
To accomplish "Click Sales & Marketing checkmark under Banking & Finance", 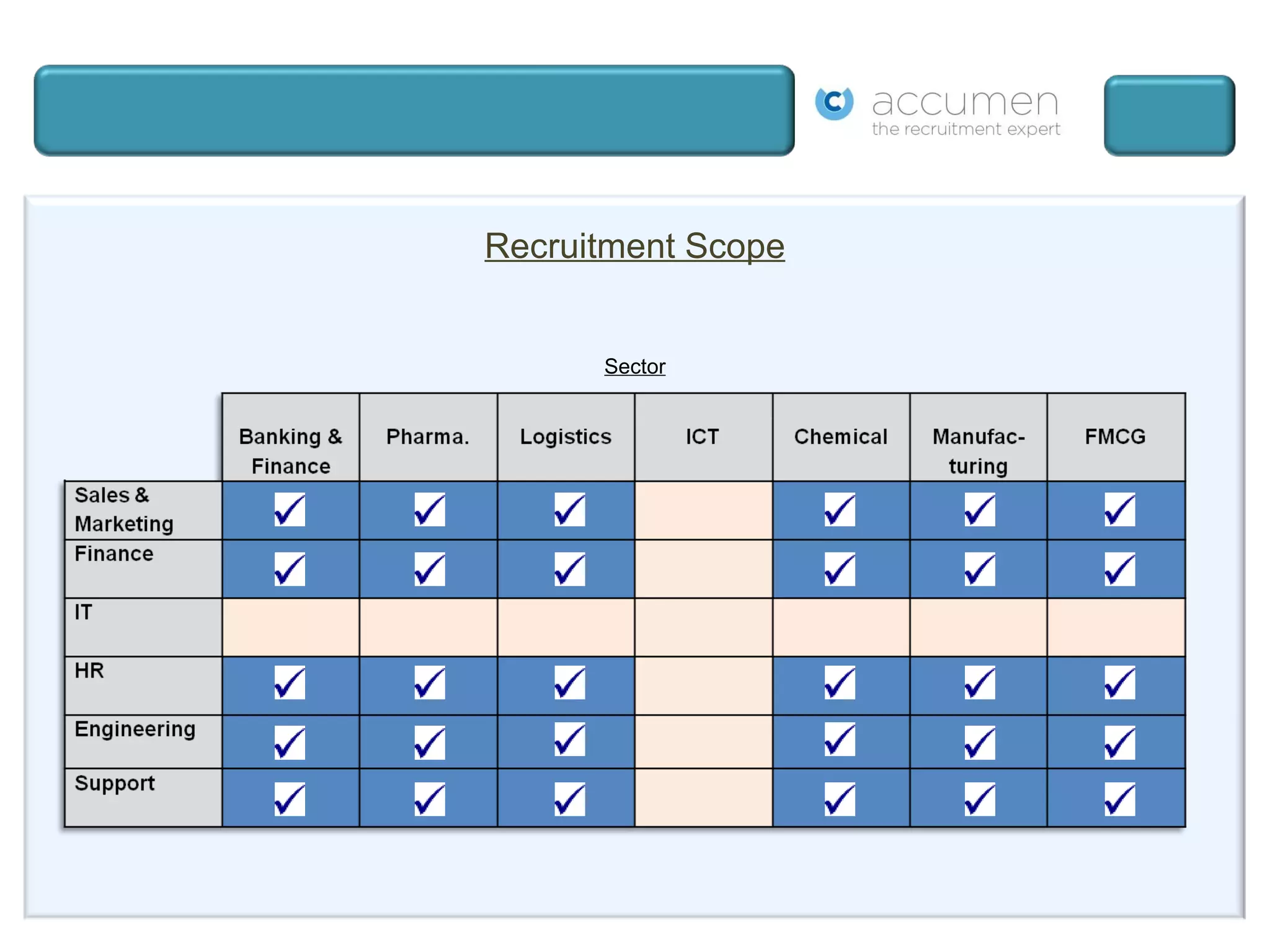I will click(290, 509).
